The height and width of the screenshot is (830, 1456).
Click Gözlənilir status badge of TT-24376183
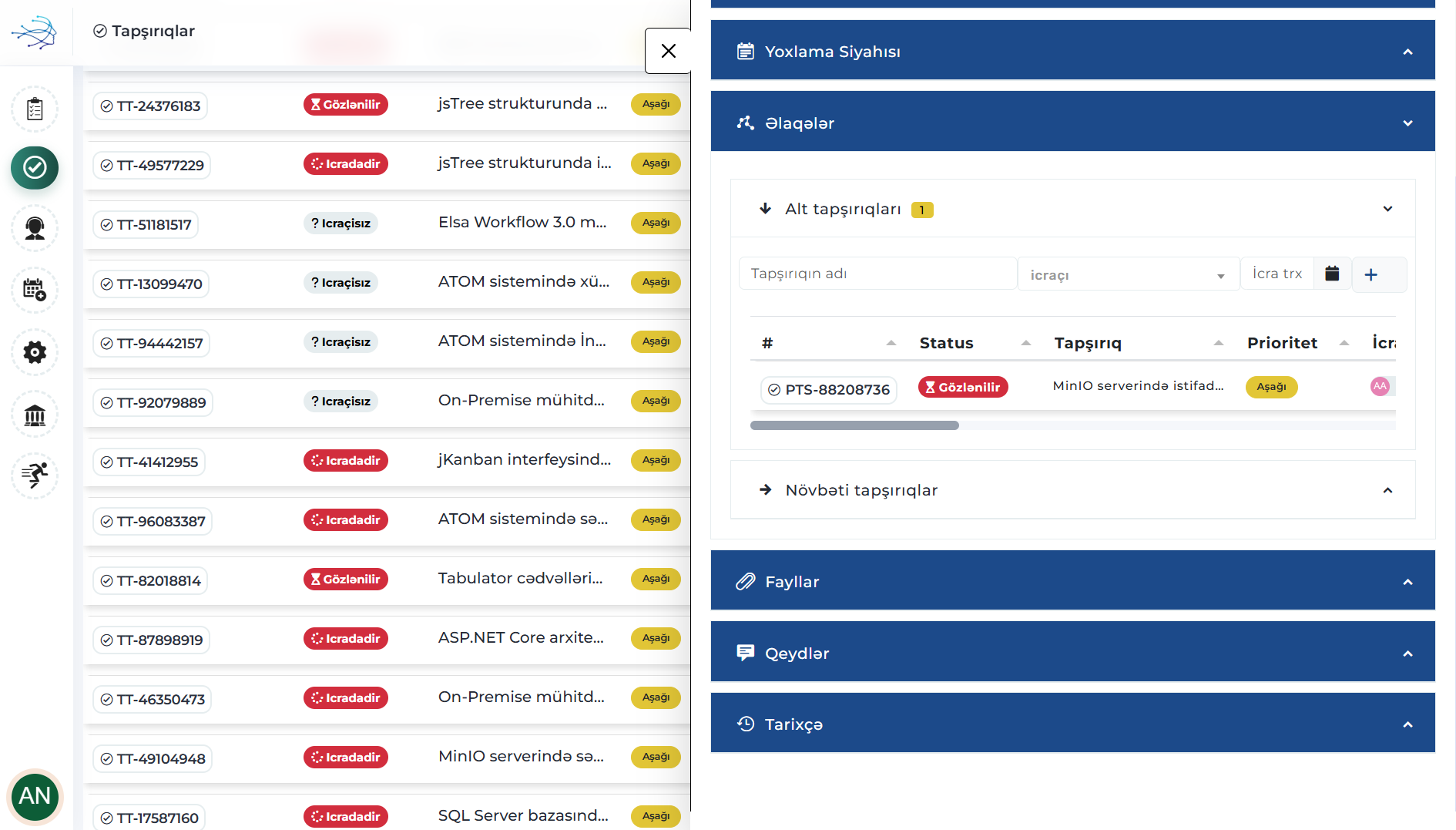345,104
